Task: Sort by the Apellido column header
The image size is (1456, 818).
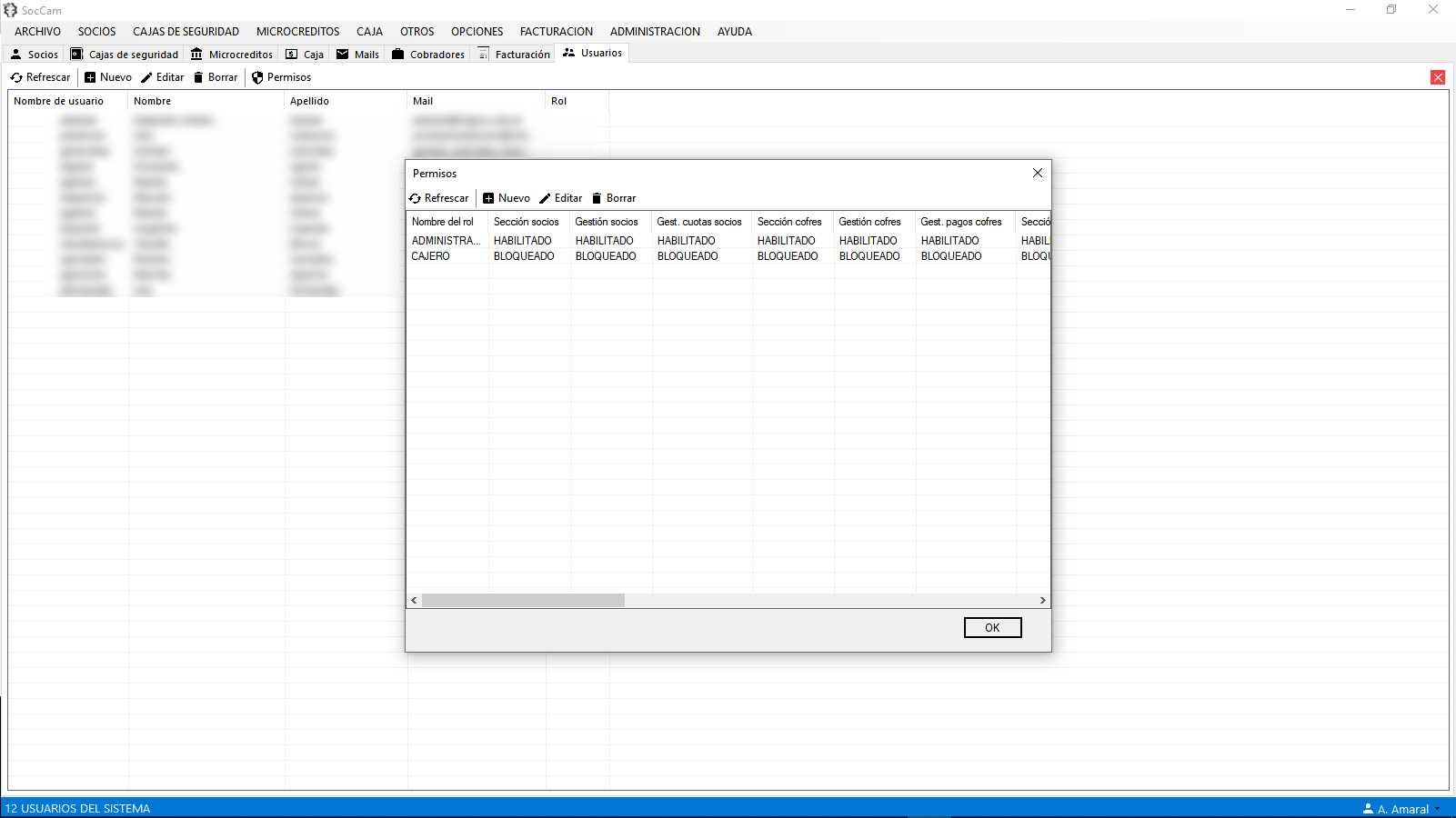Action: pos(346,101)
